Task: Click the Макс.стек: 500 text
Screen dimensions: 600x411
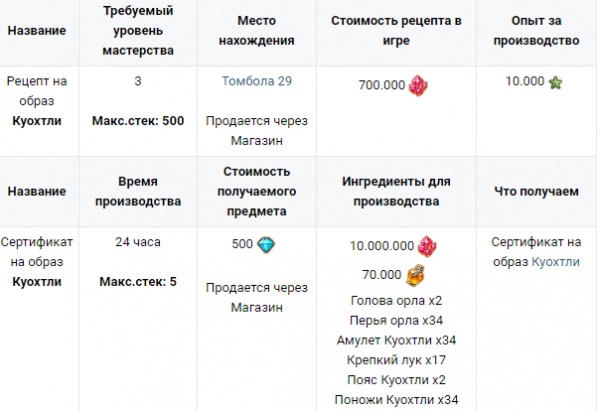Action: 144,121
